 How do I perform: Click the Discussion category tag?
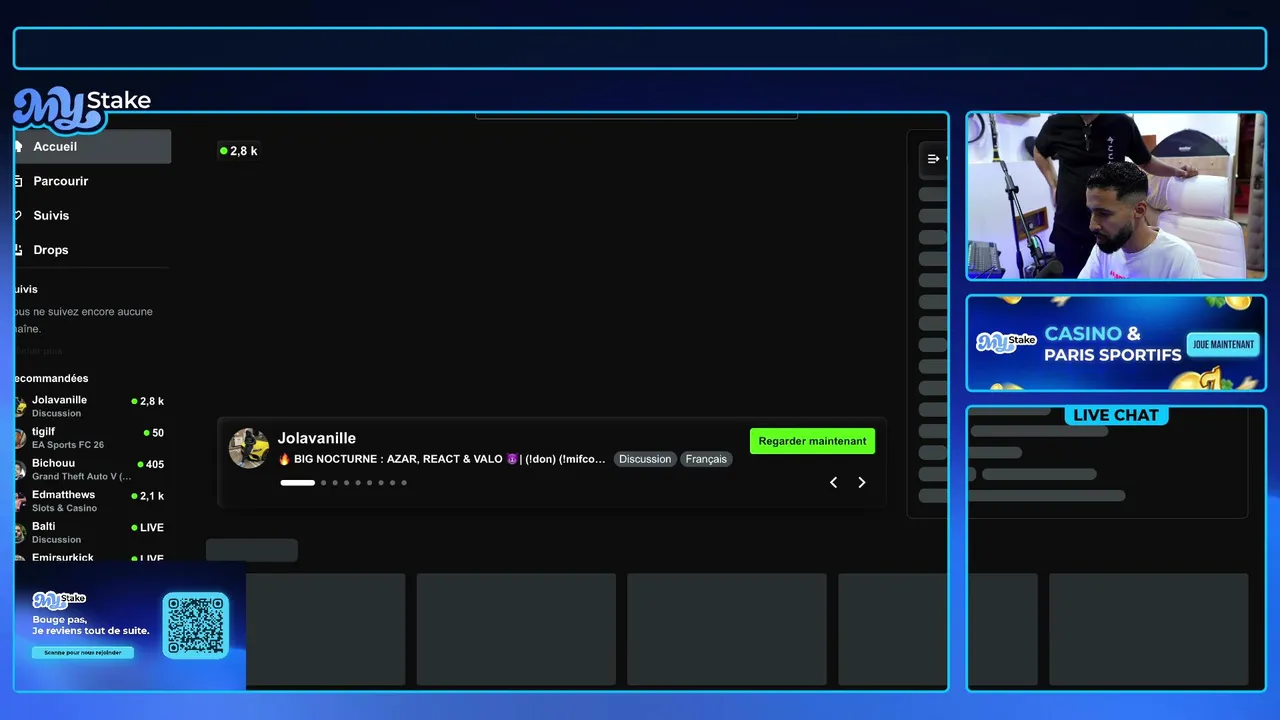pos(645,459)
